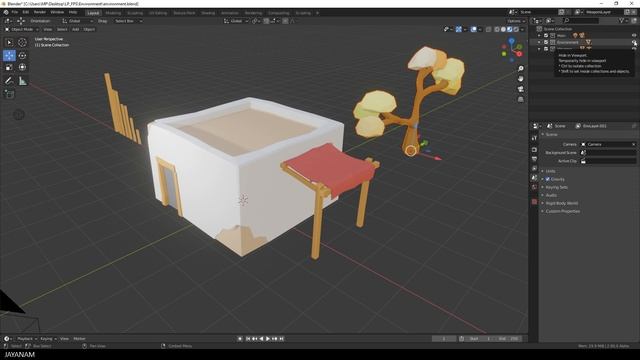640x360 pixels.
Task: Open the Tool properties tab
Action: click(x=534, y=138)
